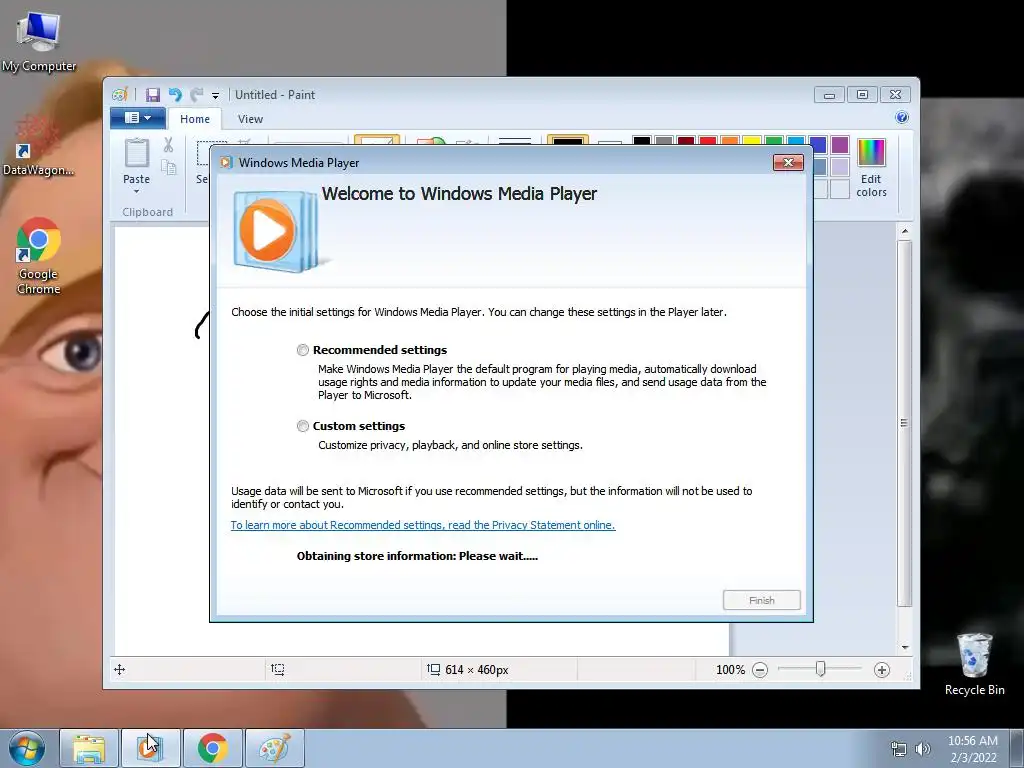Select the Recommended settings radio button

302,350
